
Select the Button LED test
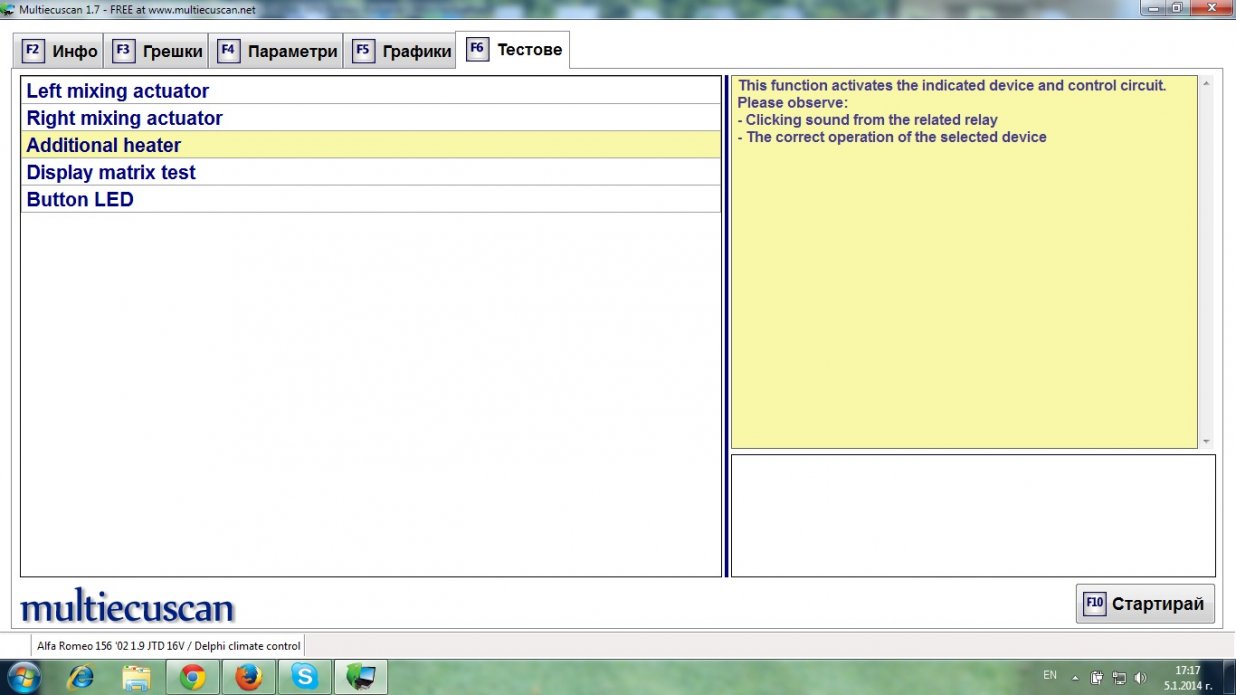click(x=370, y=199)
